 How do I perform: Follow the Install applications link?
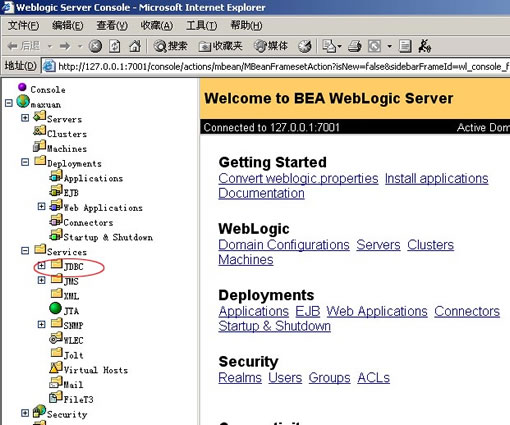coord(437,179)
